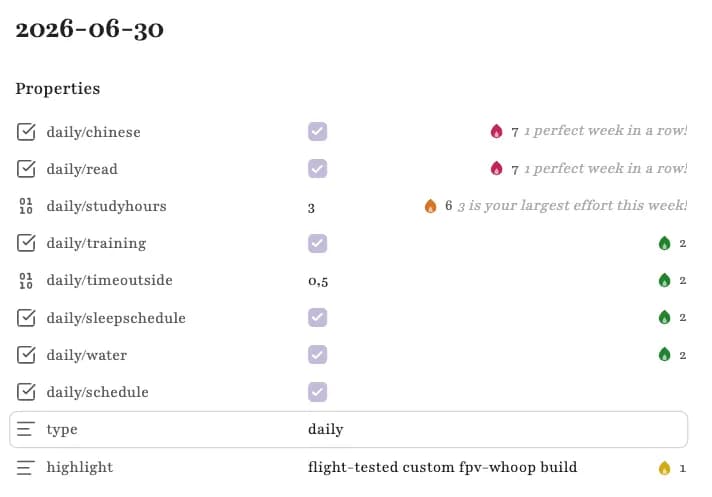Click the green flame icon for daily/training
Image resolution: width=712 pixels, height=497 pixels.
664,243
